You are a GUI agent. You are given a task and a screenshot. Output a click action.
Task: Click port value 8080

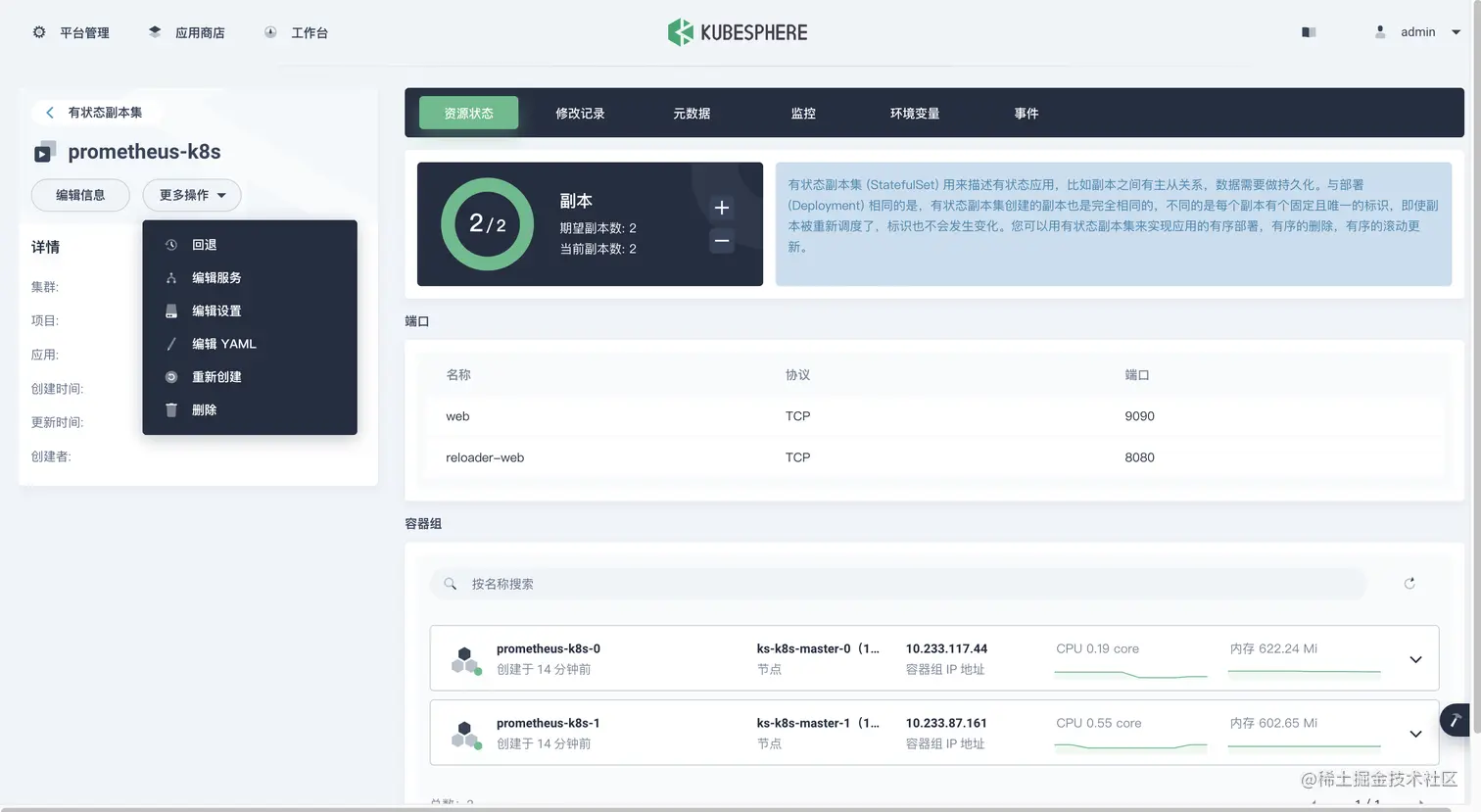[x=1139, y=457]
